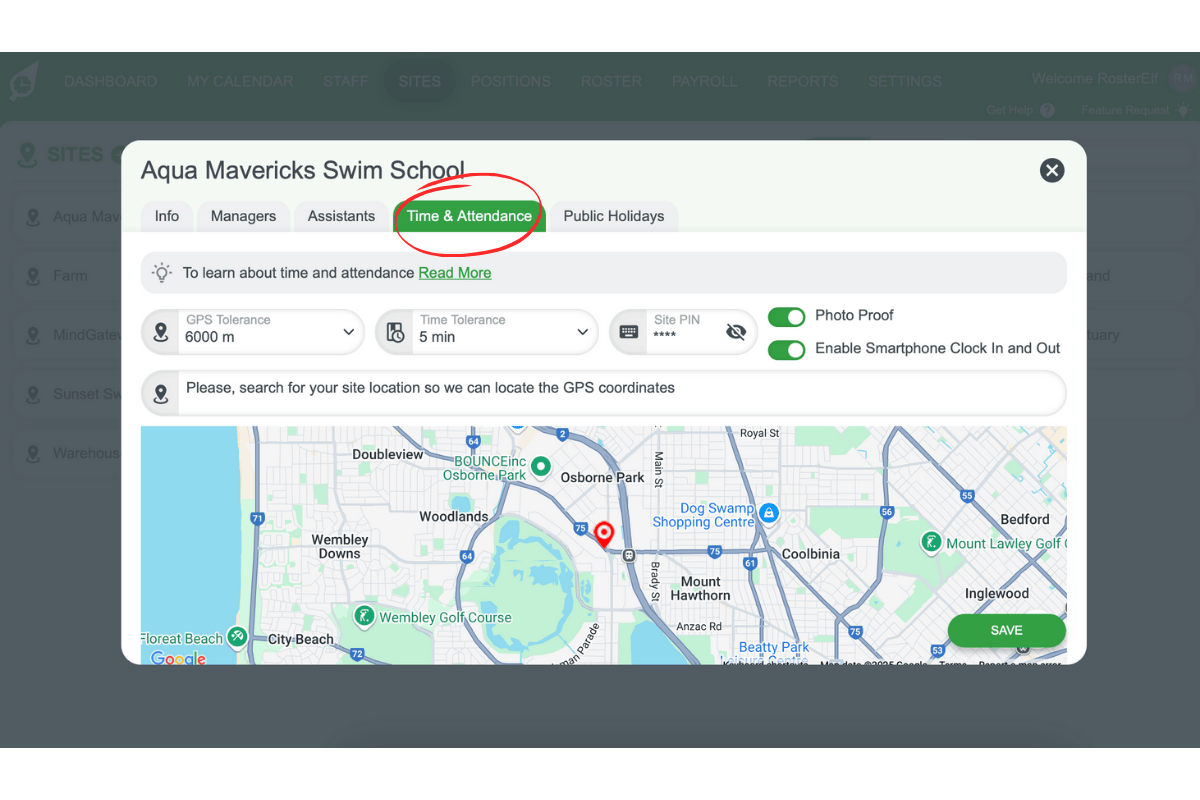Toggle the Photo Proof switch
This screenshot has height=800, width=1200.
click(786, 317)
